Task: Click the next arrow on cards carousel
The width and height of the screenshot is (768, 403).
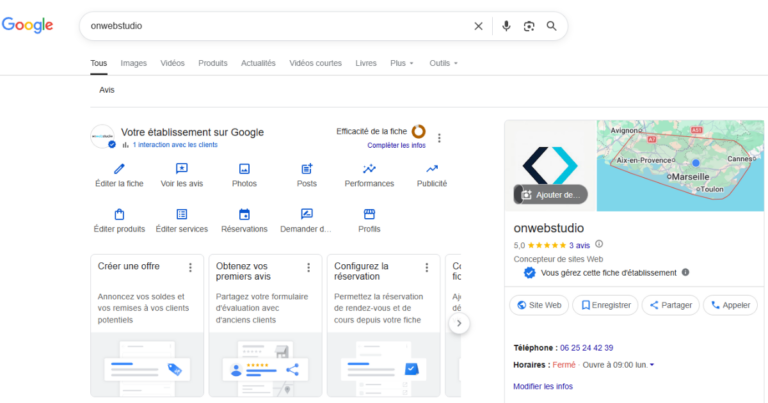Action: (459, 323)
